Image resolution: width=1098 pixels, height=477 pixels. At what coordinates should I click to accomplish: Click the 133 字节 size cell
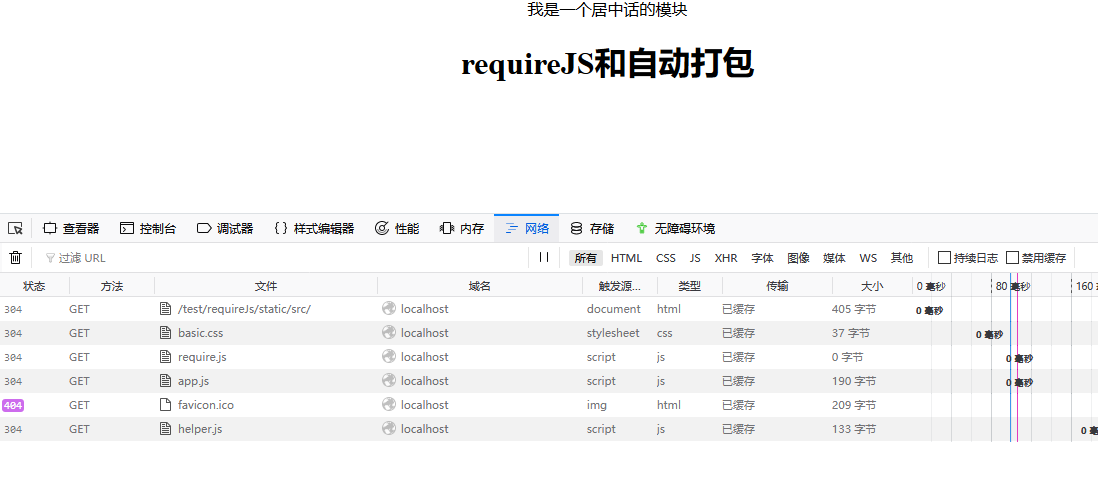click(854, 429)
